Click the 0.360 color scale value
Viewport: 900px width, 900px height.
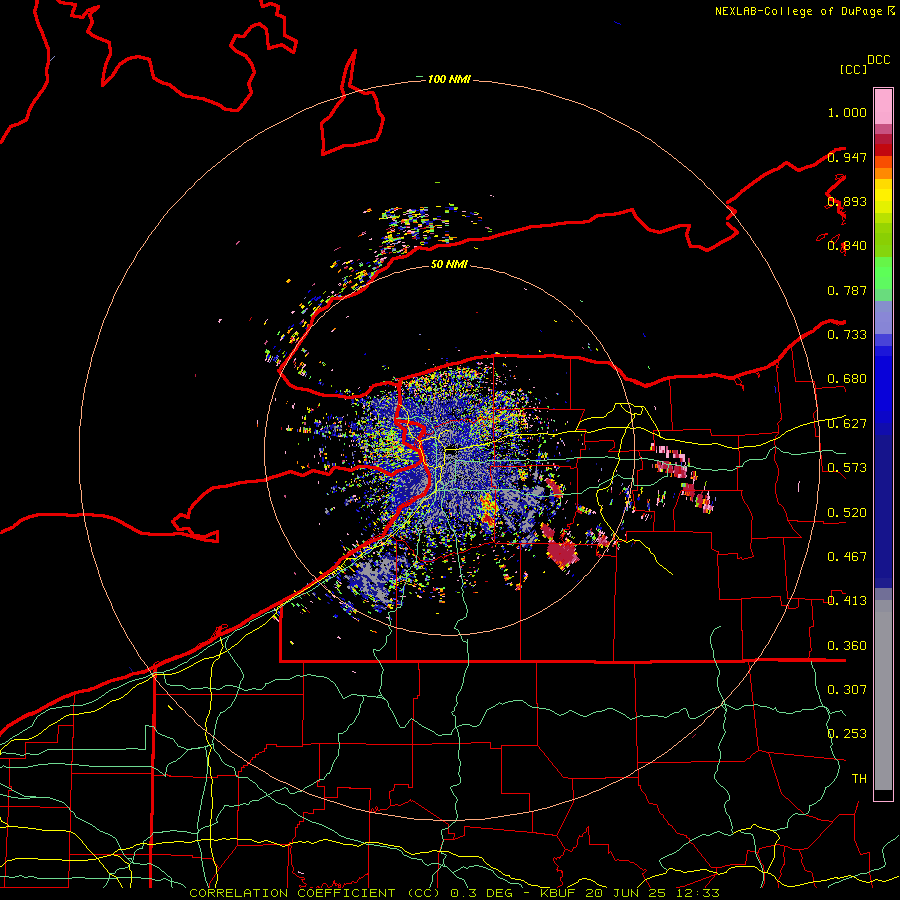(847, 646)
